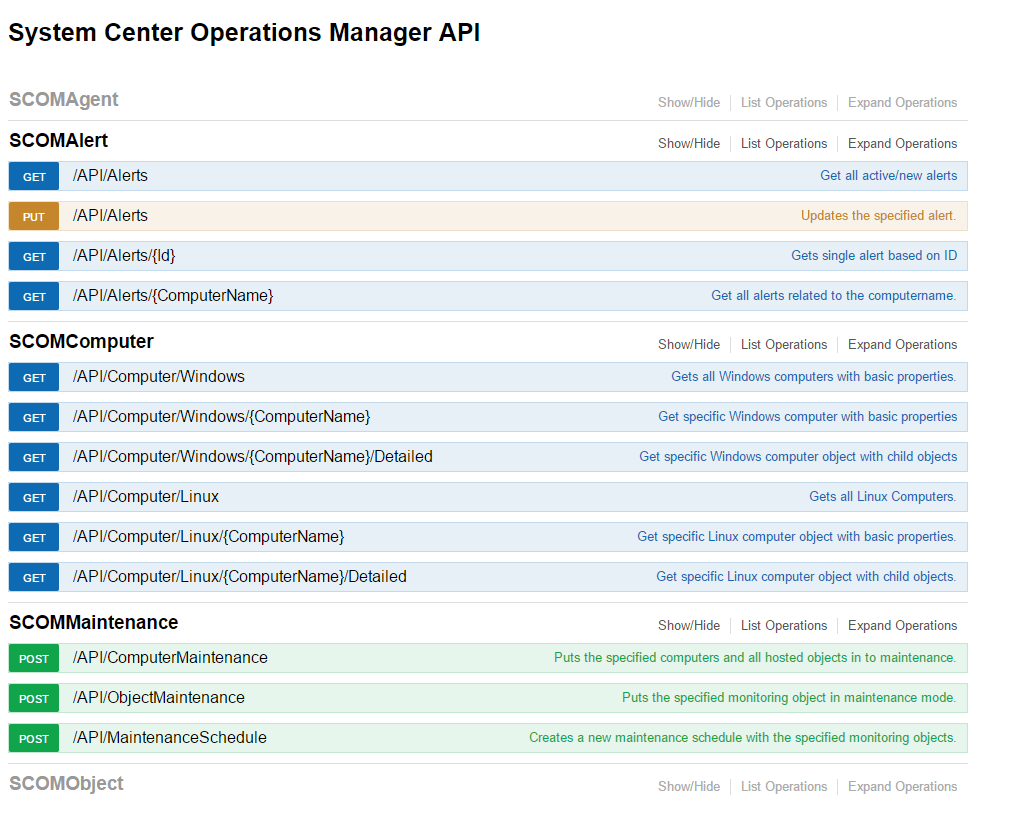The width and height of the screenshot is (1017, 818).
Task: Click 'Gets single alert based on ID'
Action: pyautogui.click(x=874, y=256)
